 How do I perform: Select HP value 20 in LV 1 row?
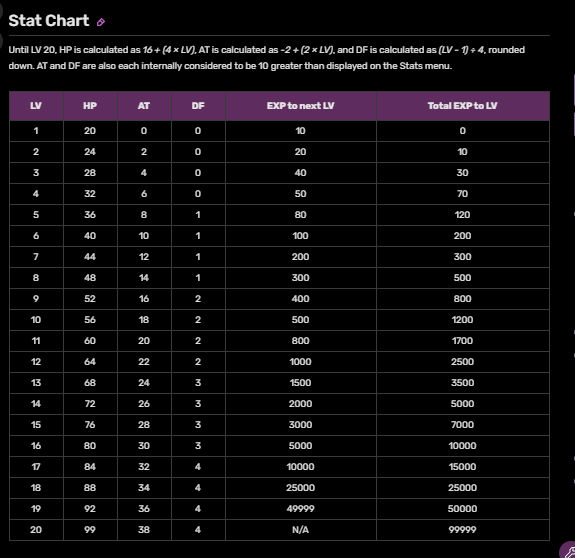(90, 131)
